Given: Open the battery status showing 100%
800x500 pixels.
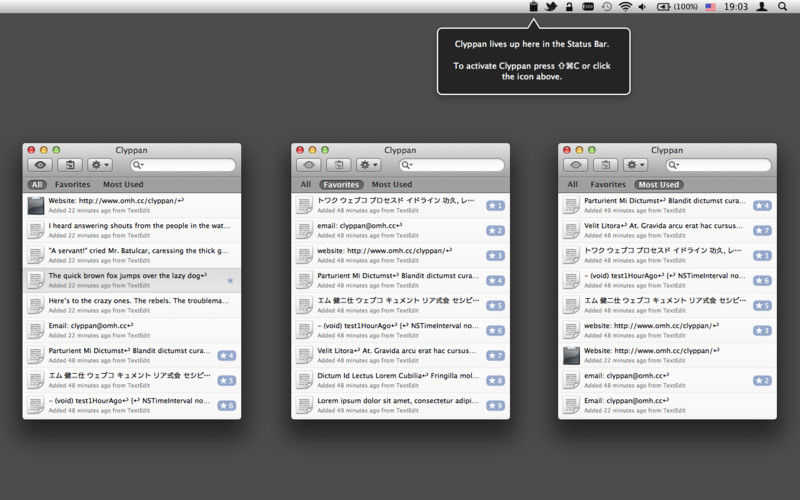Looking at the screenshot, I should [x=677, y=7].
